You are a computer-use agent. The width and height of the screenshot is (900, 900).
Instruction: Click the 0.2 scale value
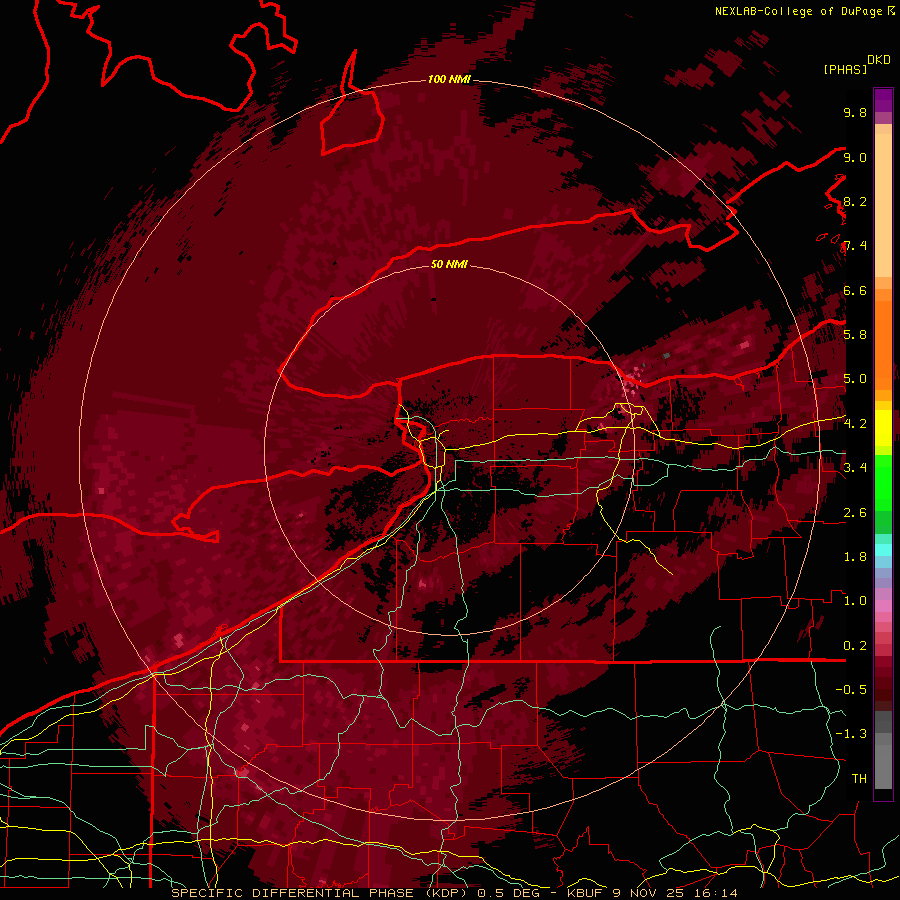click(x=855, y=646)
